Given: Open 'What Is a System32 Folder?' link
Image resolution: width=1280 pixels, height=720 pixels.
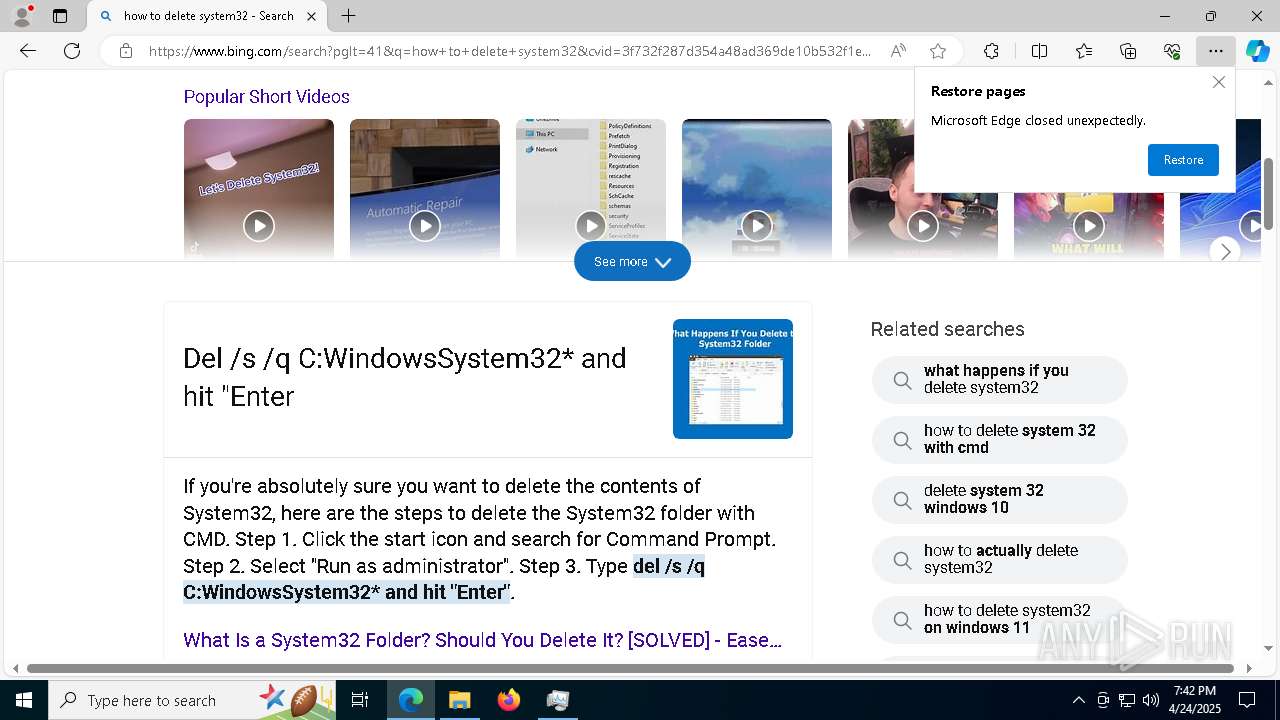Looking at the screenshot, I should click(482, 640).
